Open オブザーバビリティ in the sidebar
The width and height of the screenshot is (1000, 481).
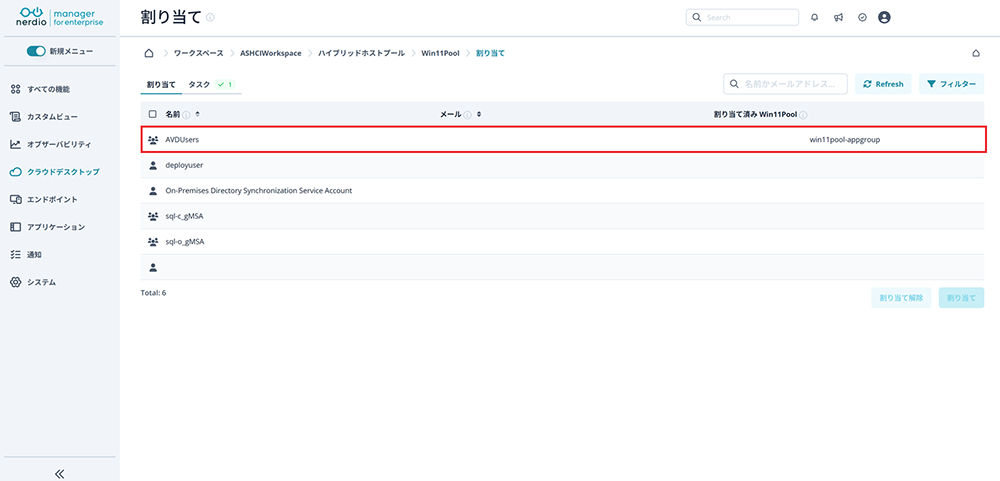59,144
